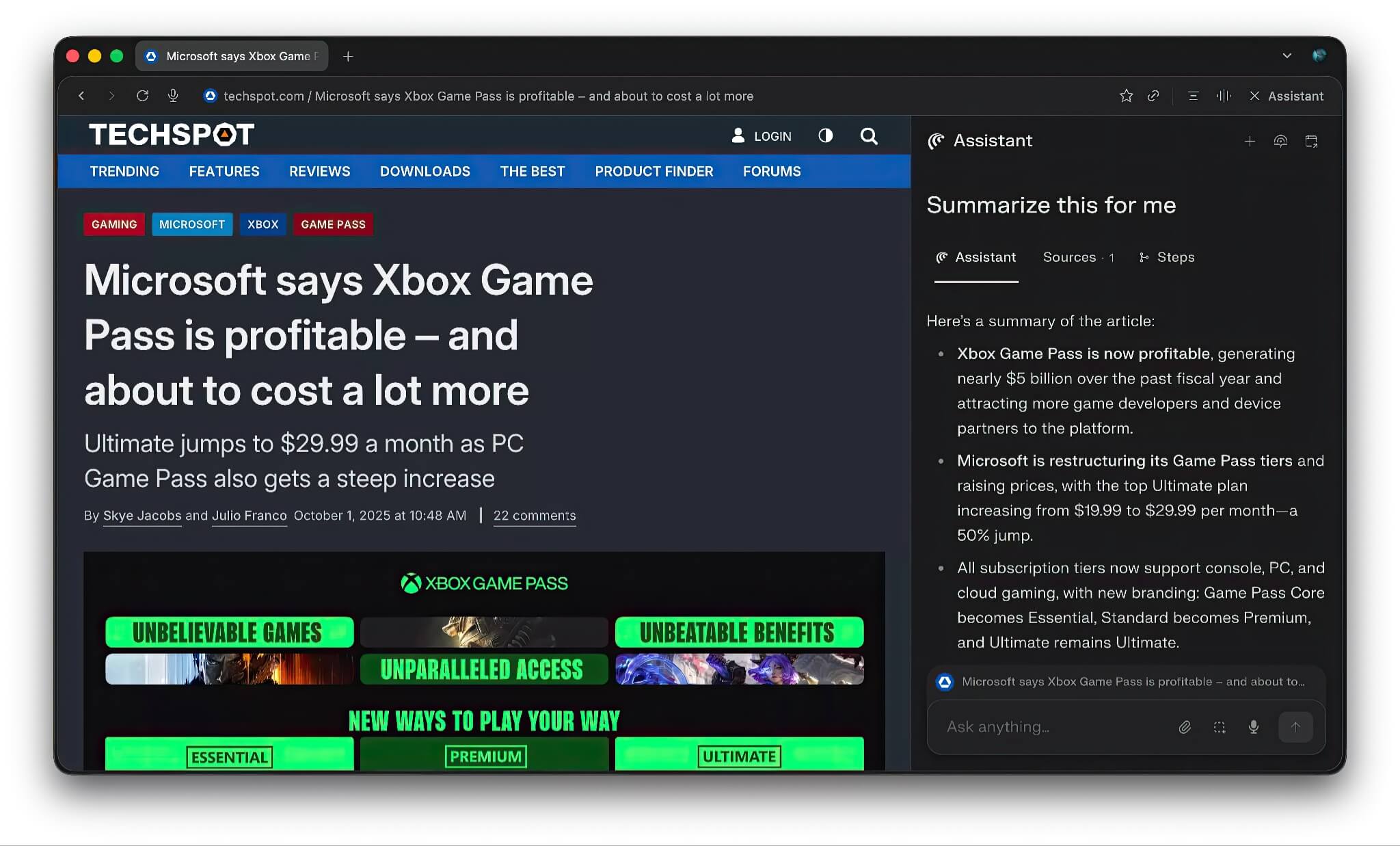The image size is (1400, 846).
Task: Start a new Assistant chat
Action: [x=1249, y=141]
